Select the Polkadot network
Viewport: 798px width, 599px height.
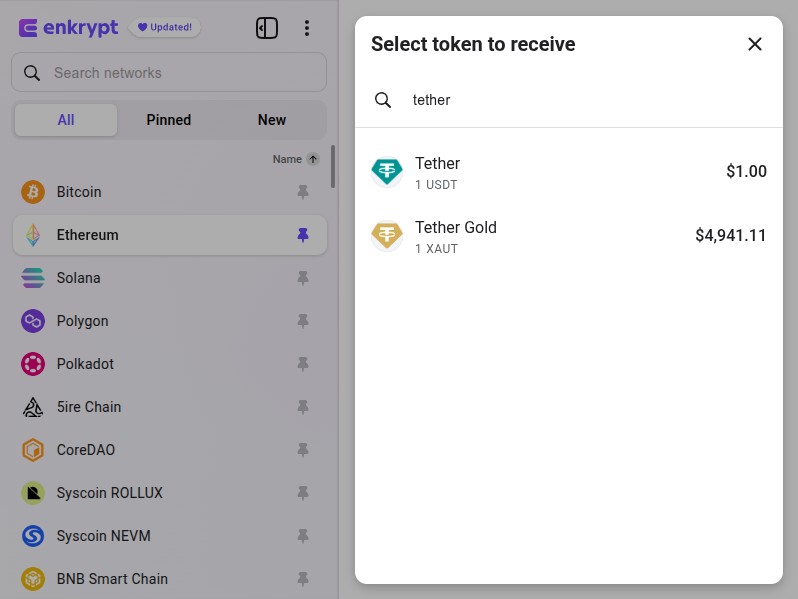pos(169,364)
